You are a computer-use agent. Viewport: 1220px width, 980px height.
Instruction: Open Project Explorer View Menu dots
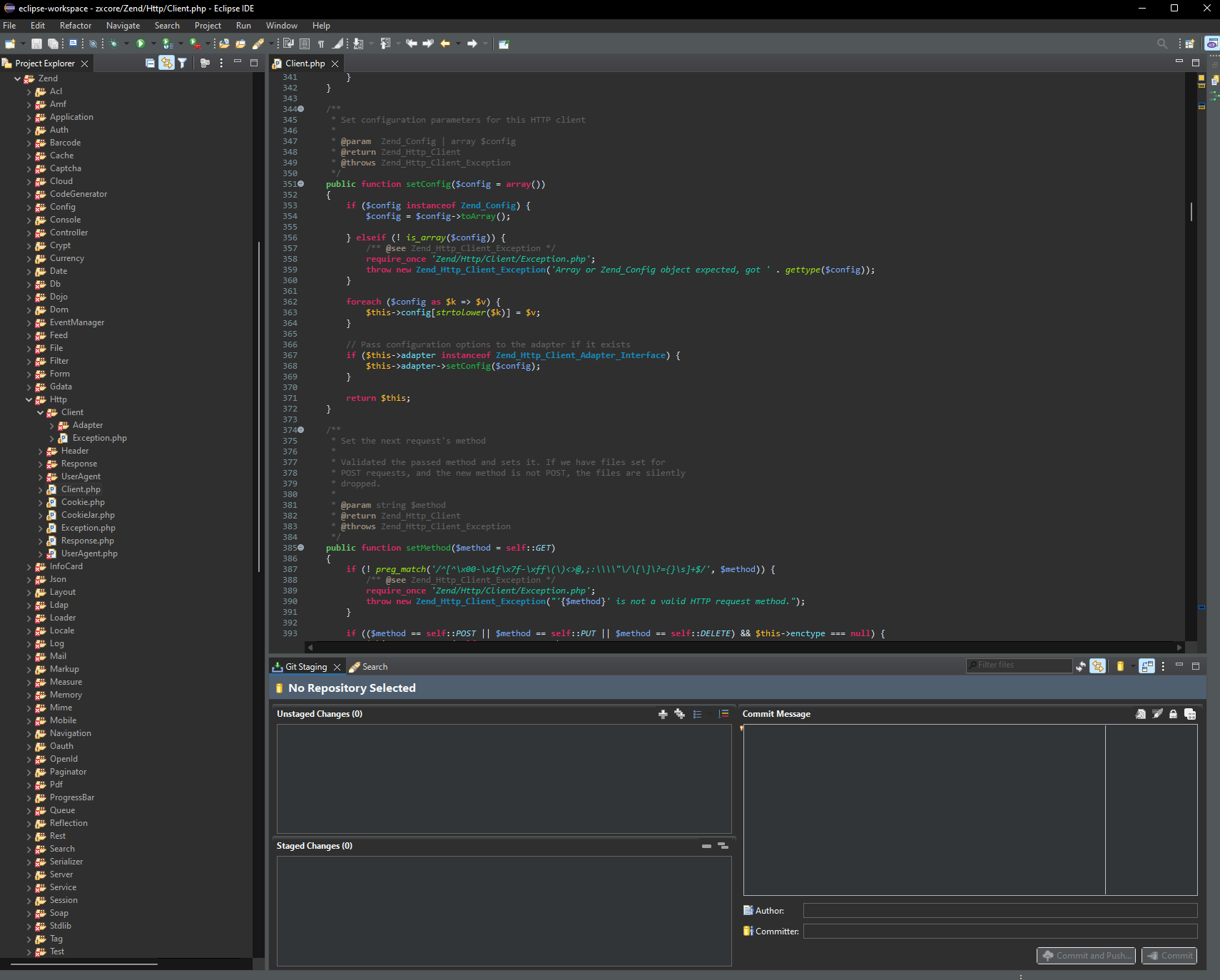point(221,63)
